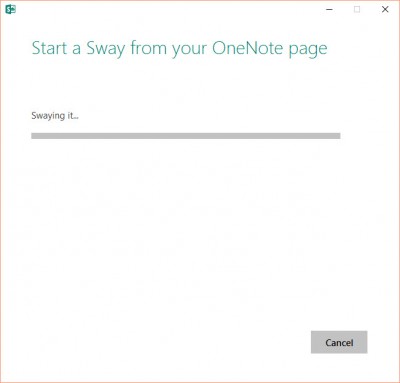Click the word 'page' in the title
This screenshot has width=400, height=383.
coord(308,49)
